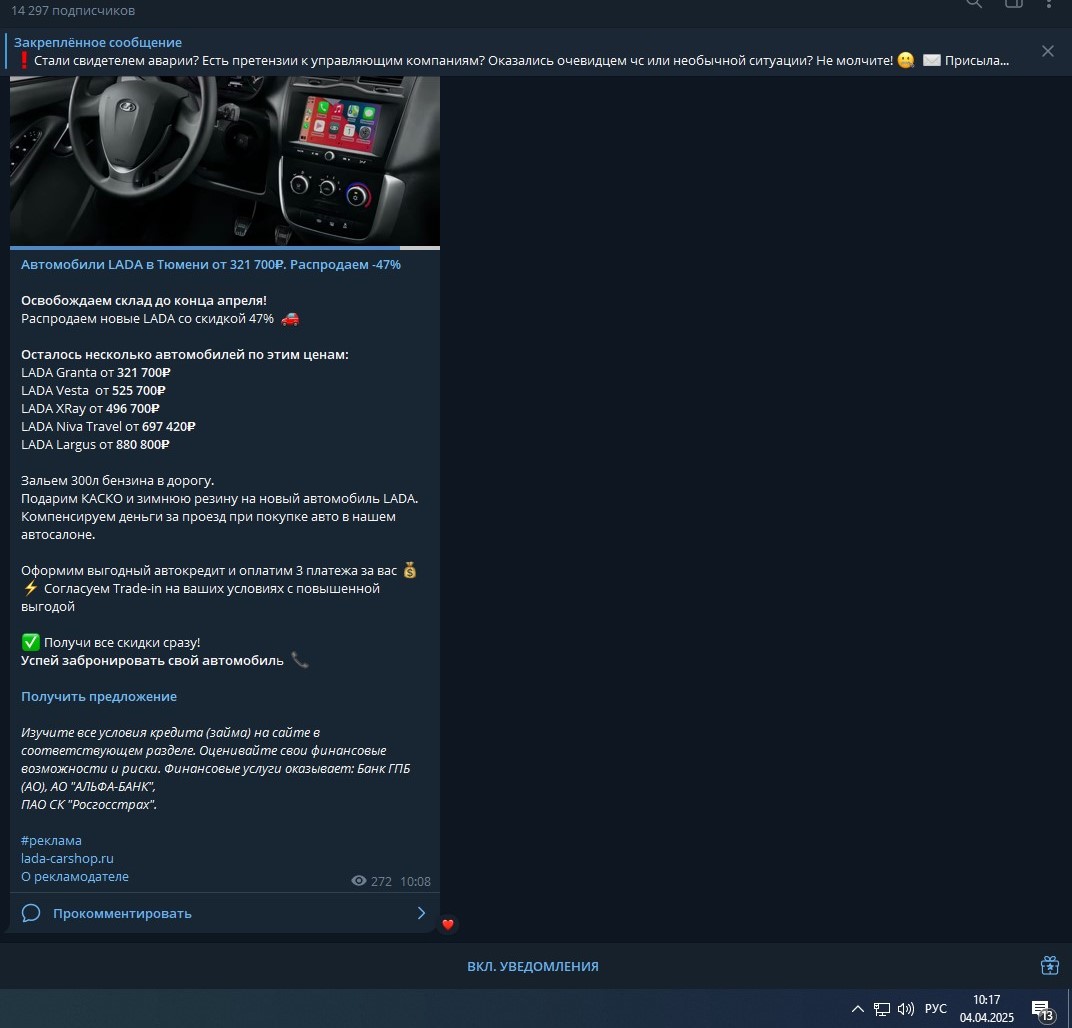Image resolution: width=1072 pixels, height=1028 pixels.
Task: Click the 'LADA Niva Travel от 697 420₽' line
Action: pyautogui.click(x=108, y=427)
